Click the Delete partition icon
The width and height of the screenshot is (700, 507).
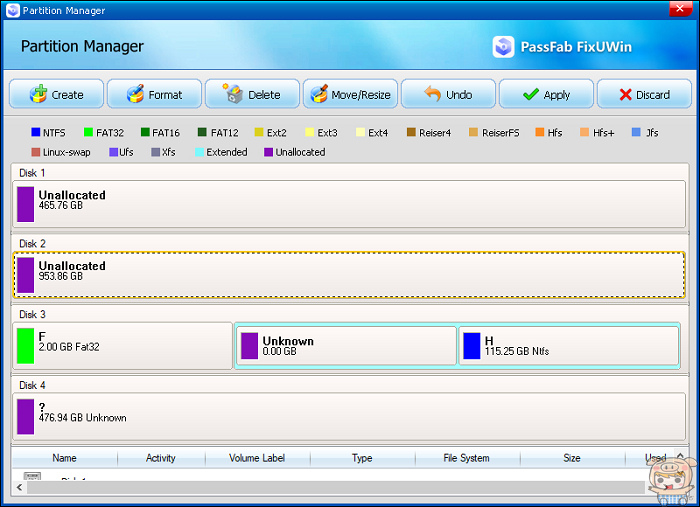(x=234, y=95)
